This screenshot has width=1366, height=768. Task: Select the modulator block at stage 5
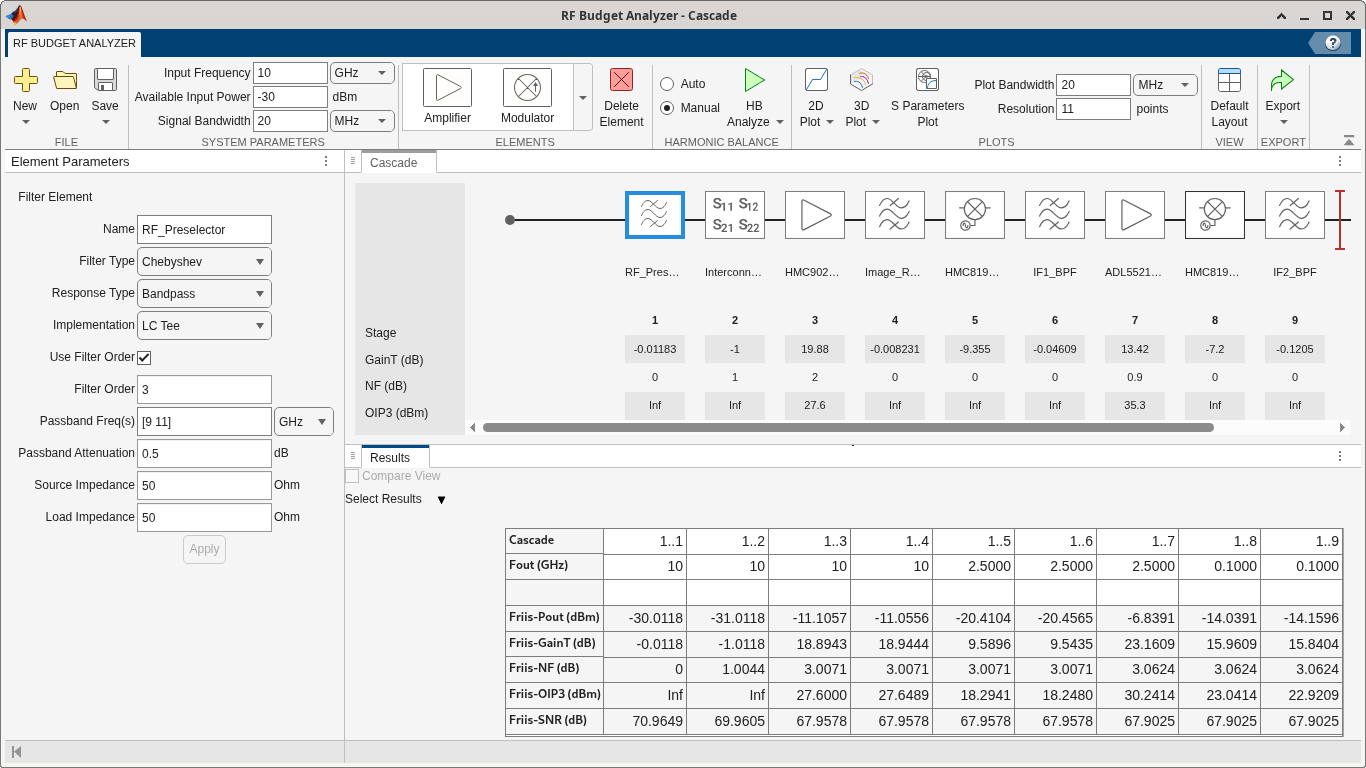click(975, 215)
